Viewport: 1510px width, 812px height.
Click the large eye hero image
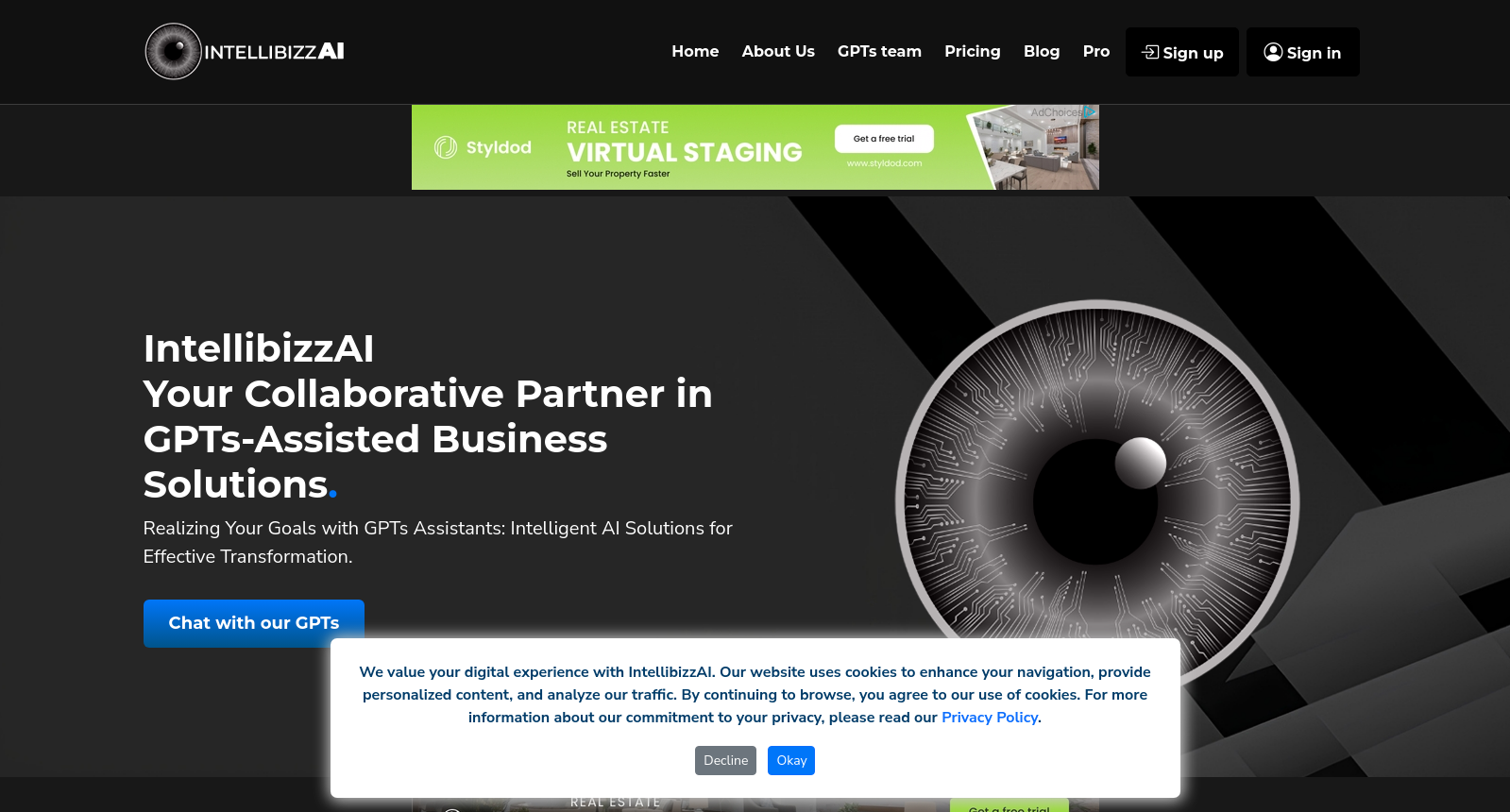click(1097, 501)
